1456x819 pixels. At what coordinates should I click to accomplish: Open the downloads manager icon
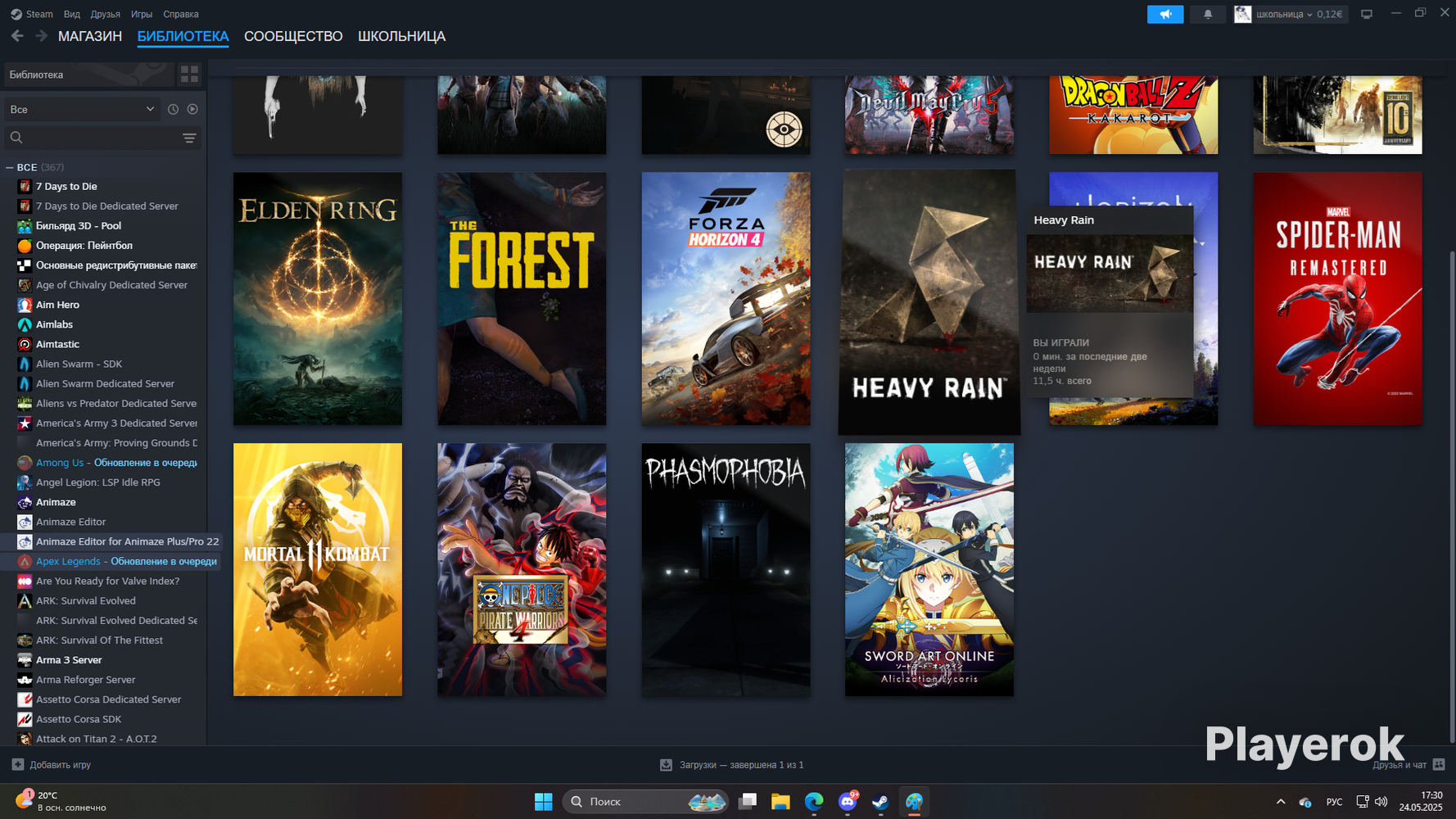click(666, 764)
